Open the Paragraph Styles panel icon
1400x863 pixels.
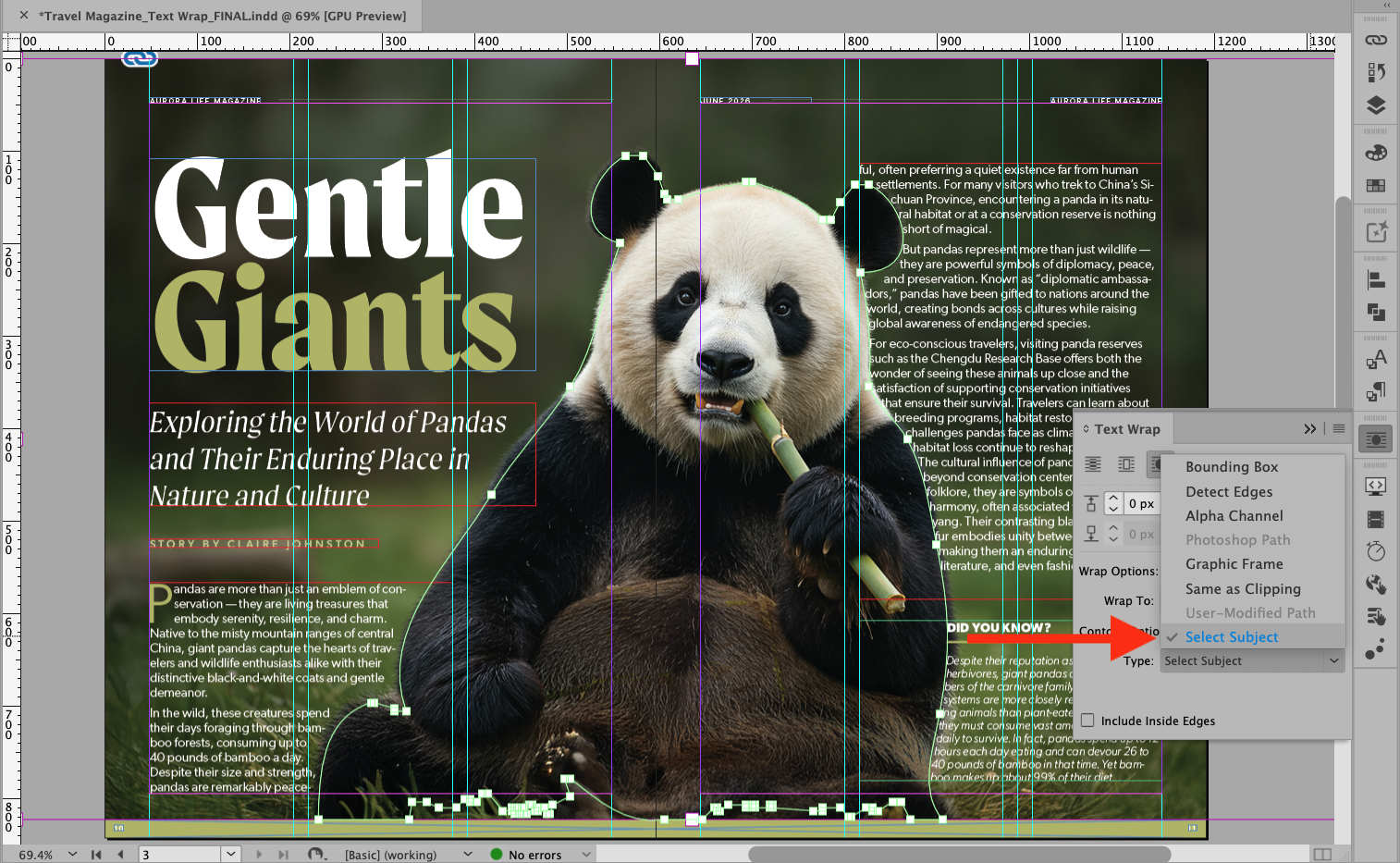click(1376, 392)
